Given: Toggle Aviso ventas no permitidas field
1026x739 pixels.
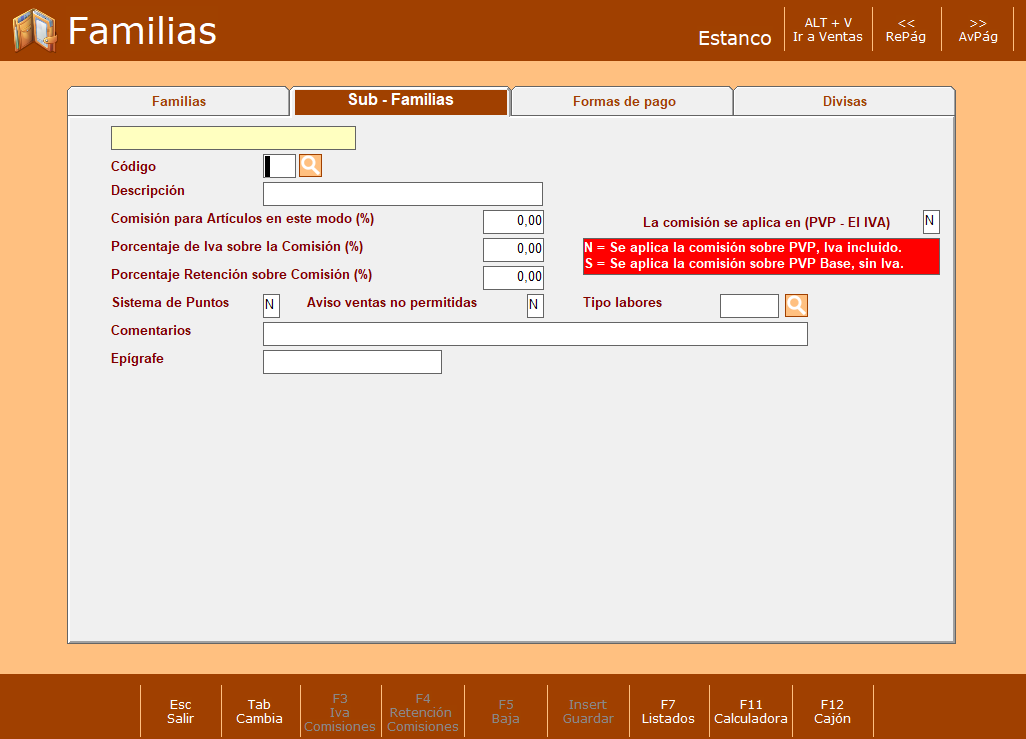Looking at the screenshot, I should click(535, 306).
